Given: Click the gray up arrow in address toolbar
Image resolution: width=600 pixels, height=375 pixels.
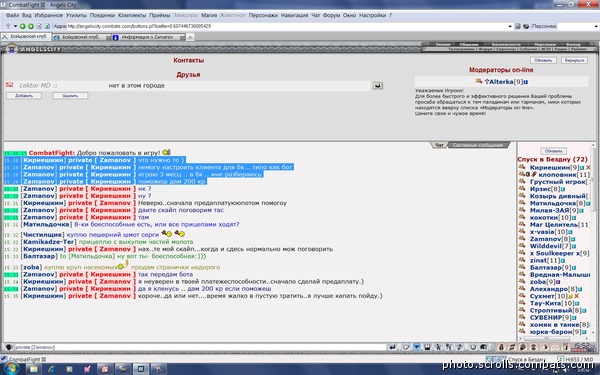Looking at the screenshot, I should pos(8,26).
